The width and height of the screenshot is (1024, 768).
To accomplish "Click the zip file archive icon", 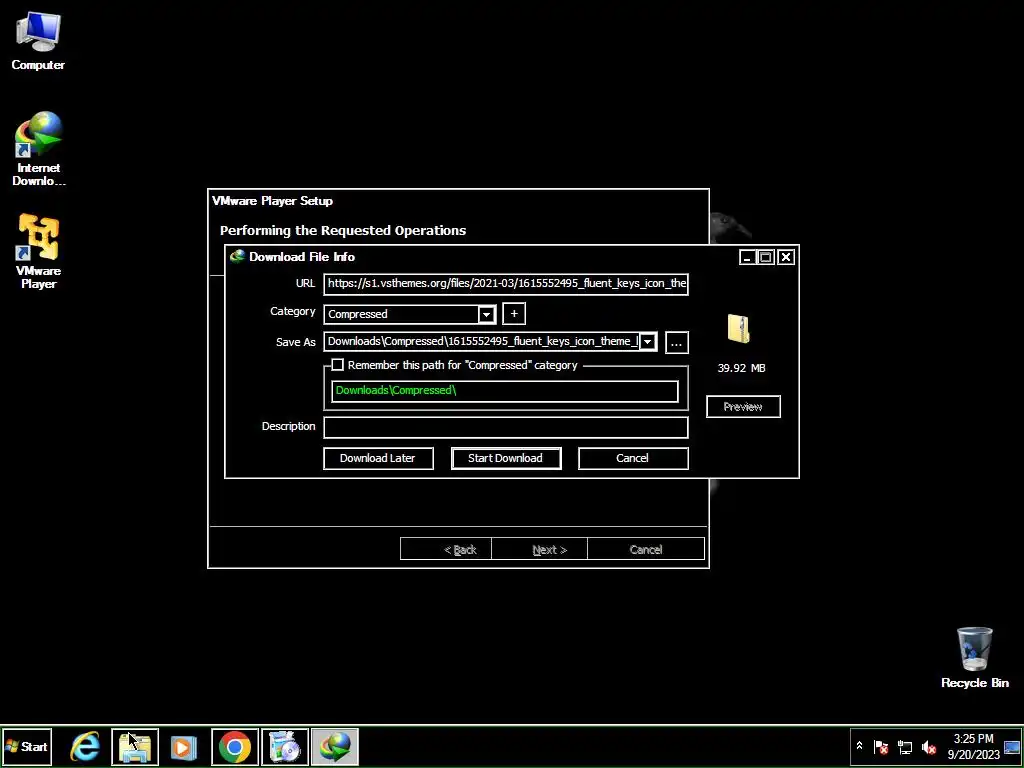I will pos(739,328).
